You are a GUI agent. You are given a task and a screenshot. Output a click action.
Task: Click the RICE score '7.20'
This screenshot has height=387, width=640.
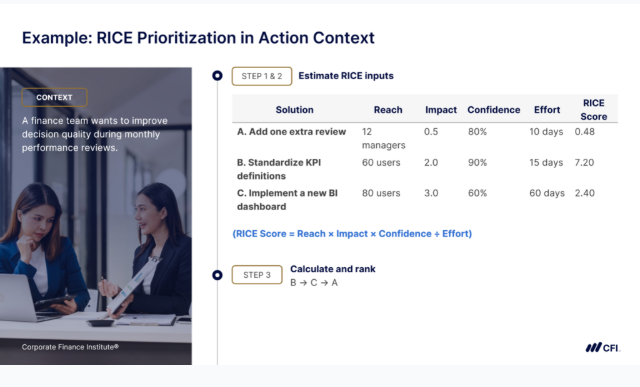click(x=584, y=162)
